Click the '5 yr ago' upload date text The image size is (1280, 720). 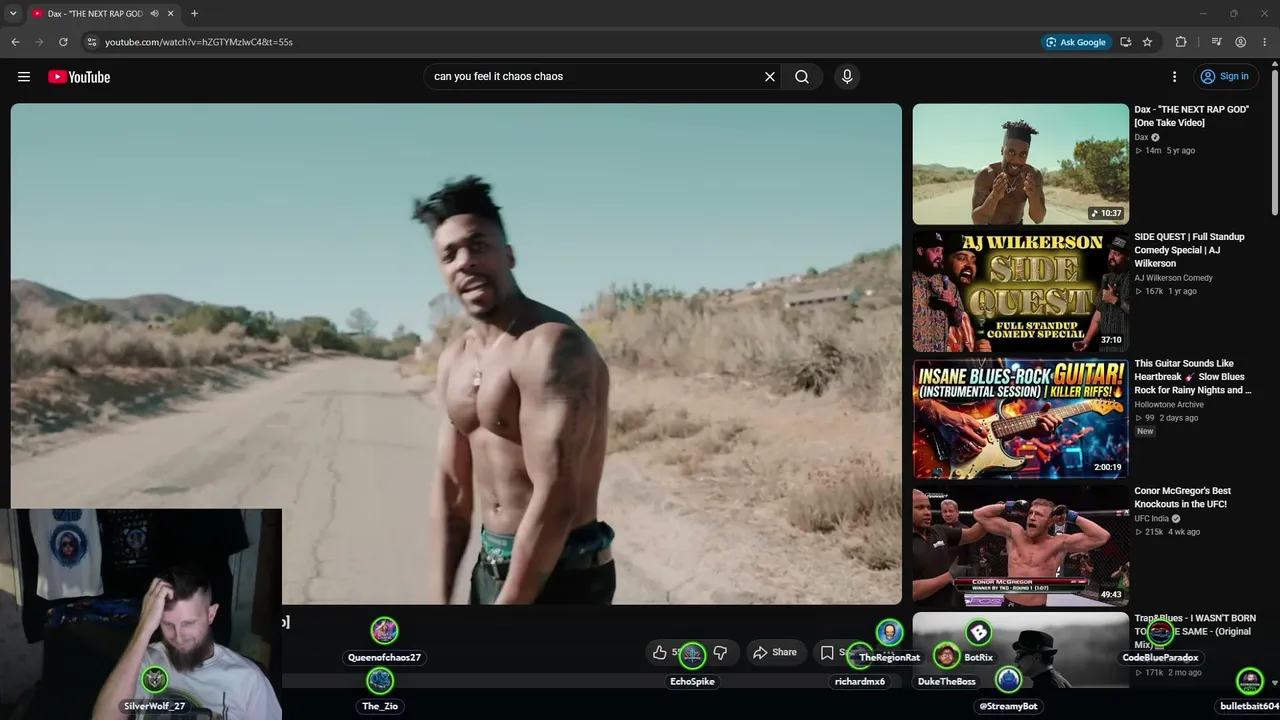pos(1181,151)
